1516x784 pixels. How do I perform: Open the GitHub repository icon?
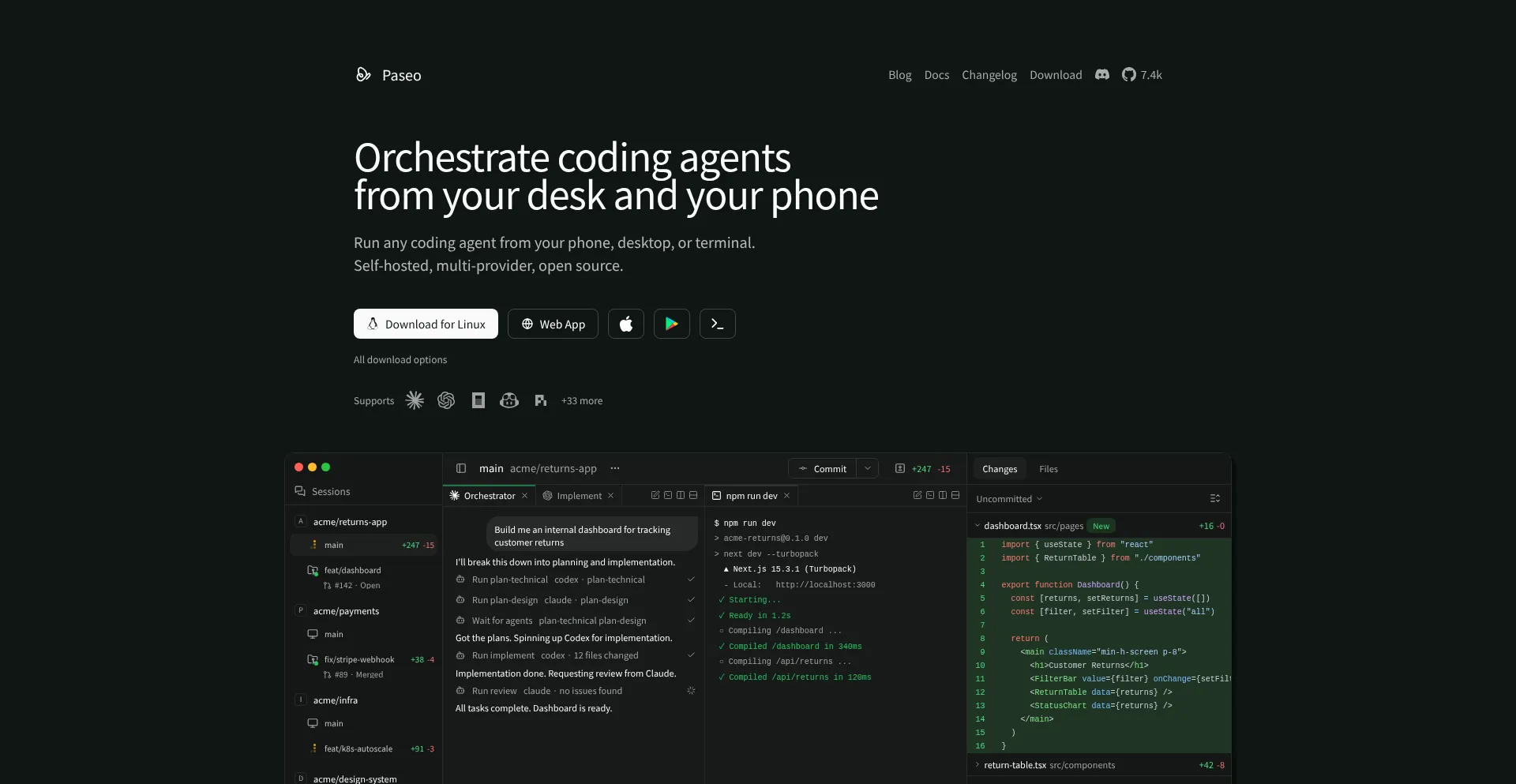pyautogui.click(x=1129, y=74)
